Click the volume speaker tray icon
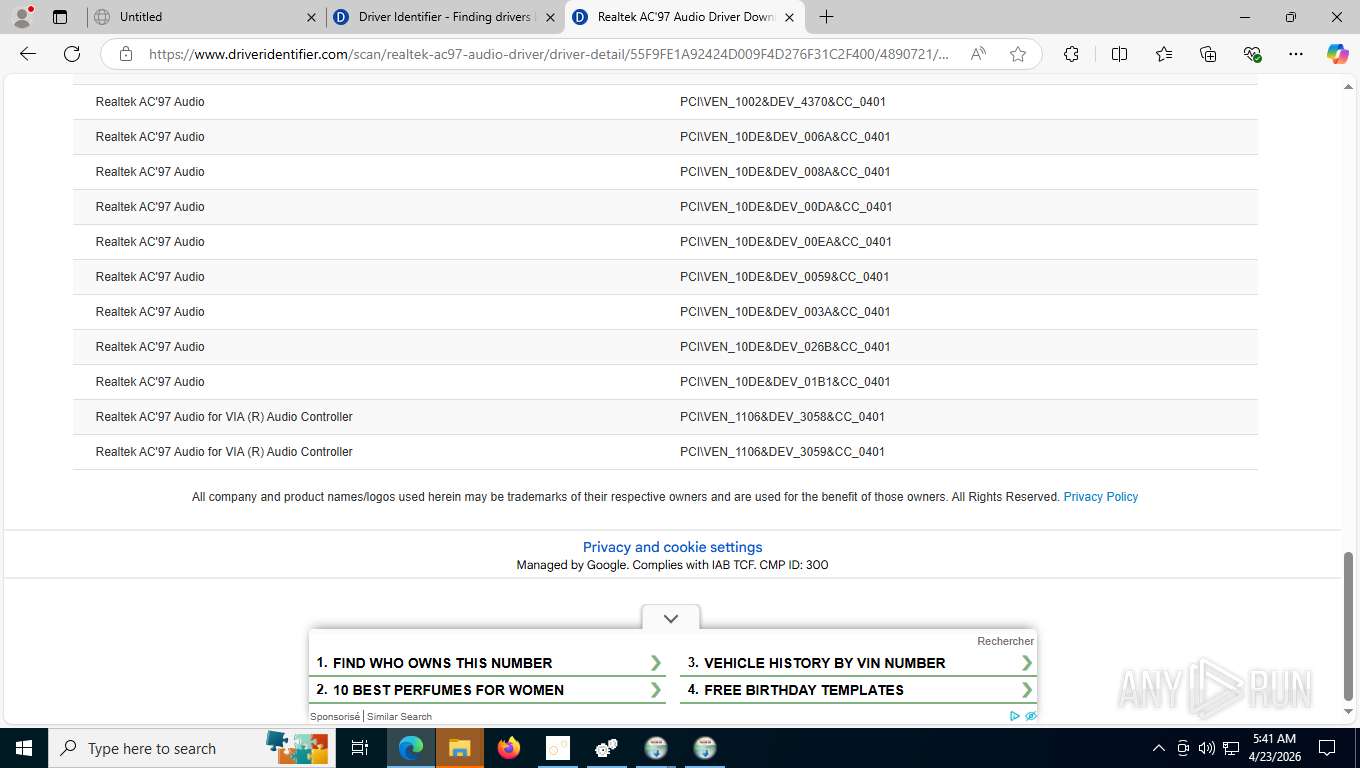 point(1206,748)
